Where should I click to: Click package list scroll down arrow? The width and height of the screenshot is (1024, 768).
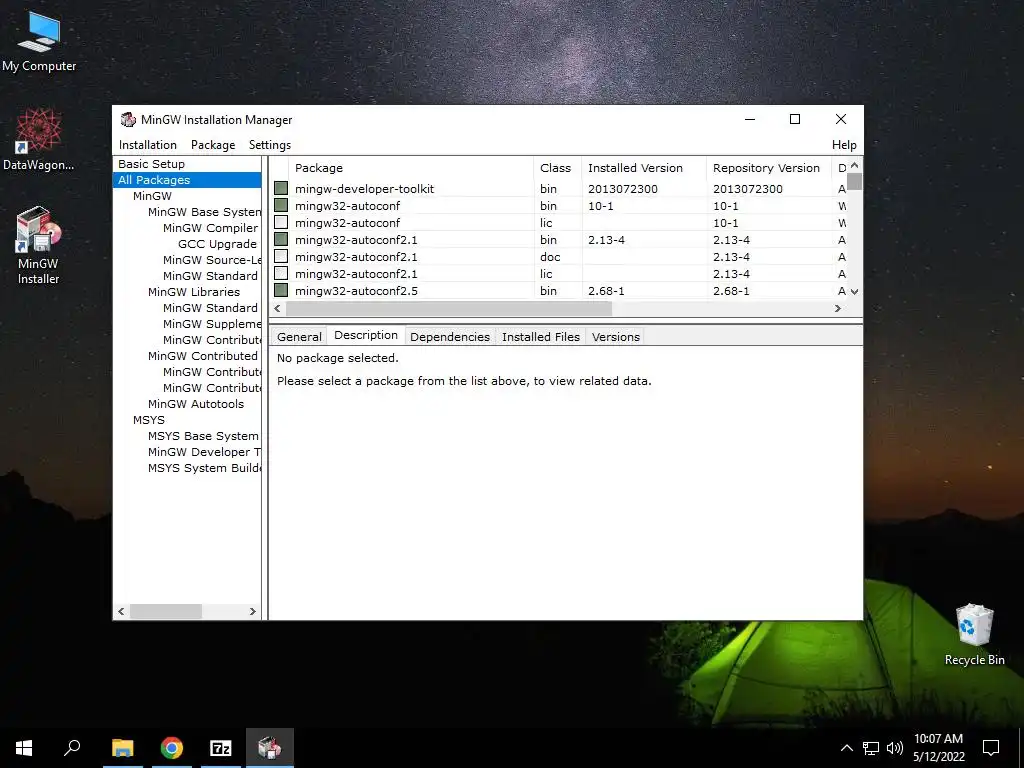(x=854, y=291)
